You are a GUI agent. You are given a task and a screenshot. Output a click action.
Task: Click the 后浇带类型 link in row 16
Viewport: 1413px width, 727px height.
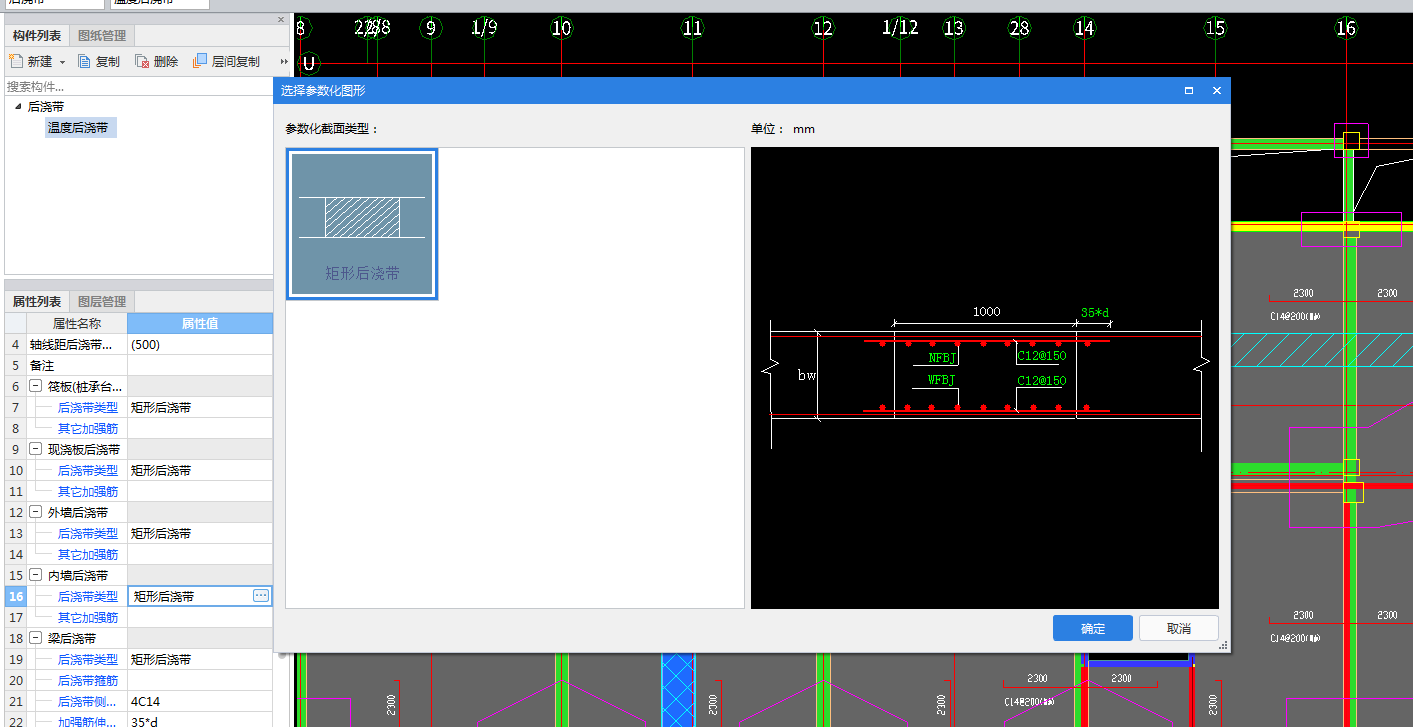[x=87, y=596]
